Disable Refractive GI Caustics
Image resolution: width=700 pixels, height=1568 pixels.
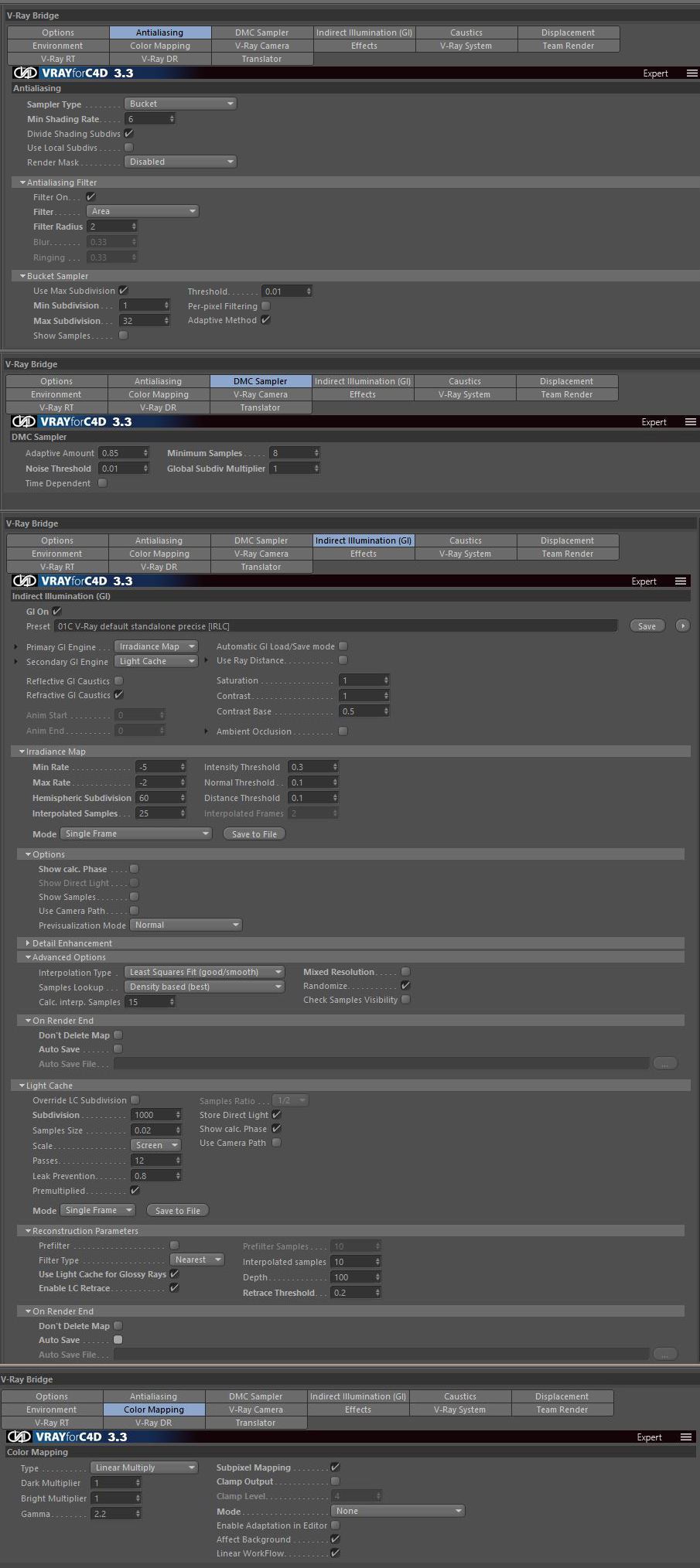(x=118, y=695)
